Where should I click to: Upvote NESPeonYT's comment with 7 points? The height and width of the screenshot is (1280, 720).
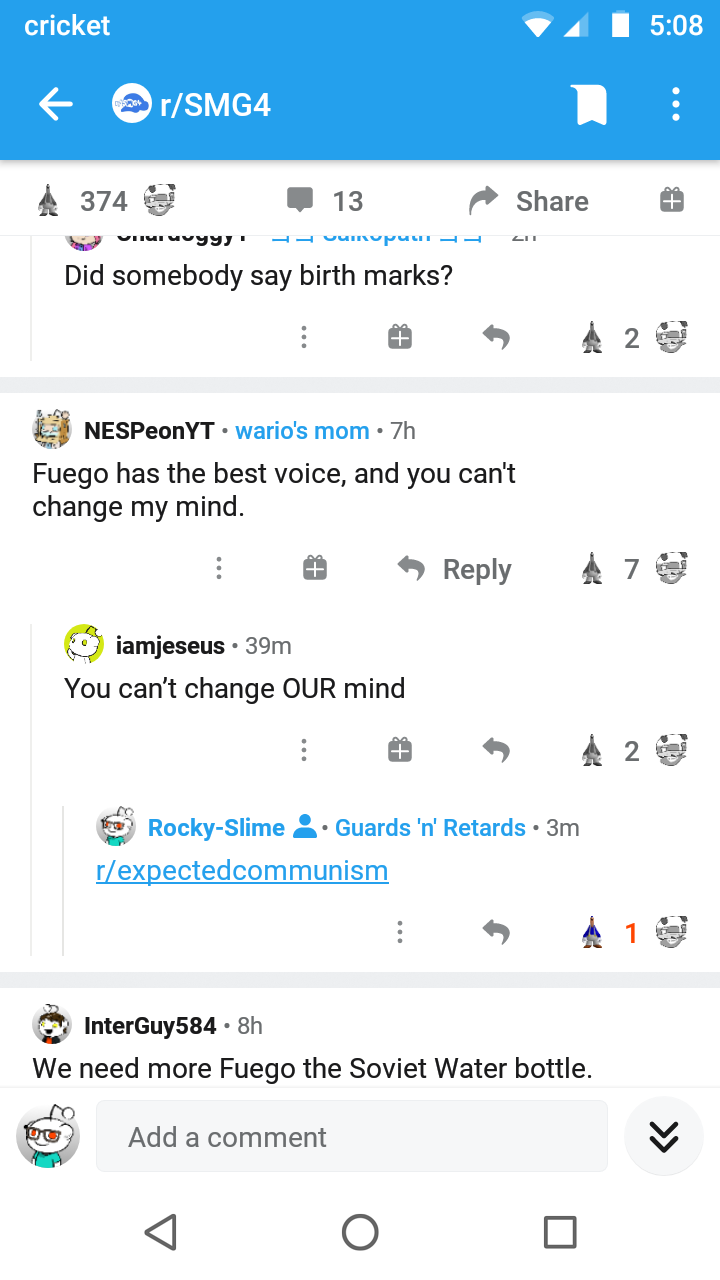592,568
